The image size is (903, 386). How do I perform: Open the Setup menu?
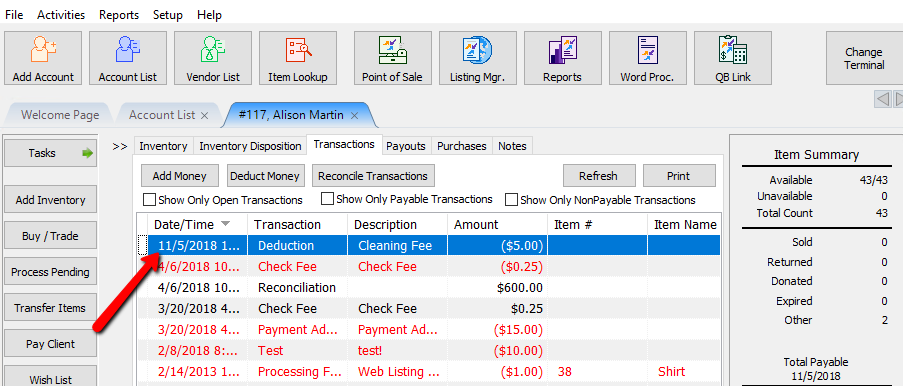point(168,15)
